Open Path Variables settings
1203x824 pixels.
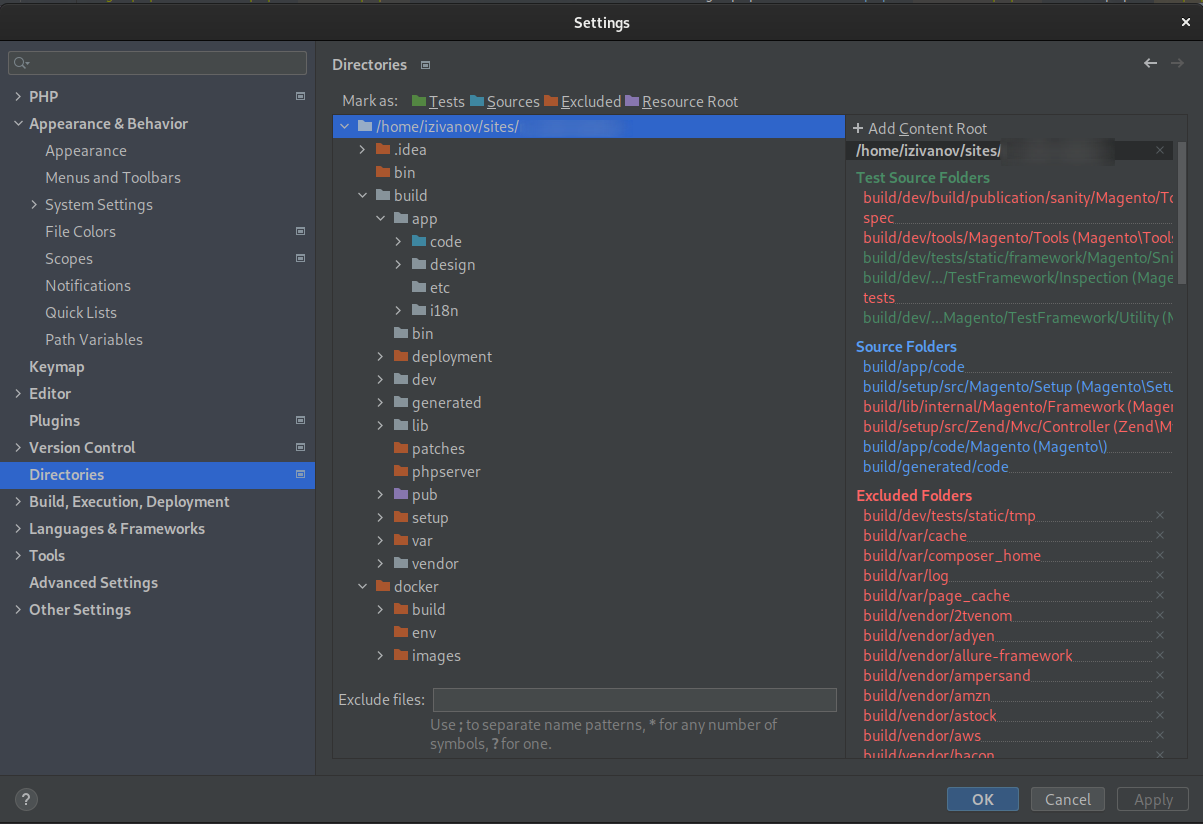coord(94,339)
